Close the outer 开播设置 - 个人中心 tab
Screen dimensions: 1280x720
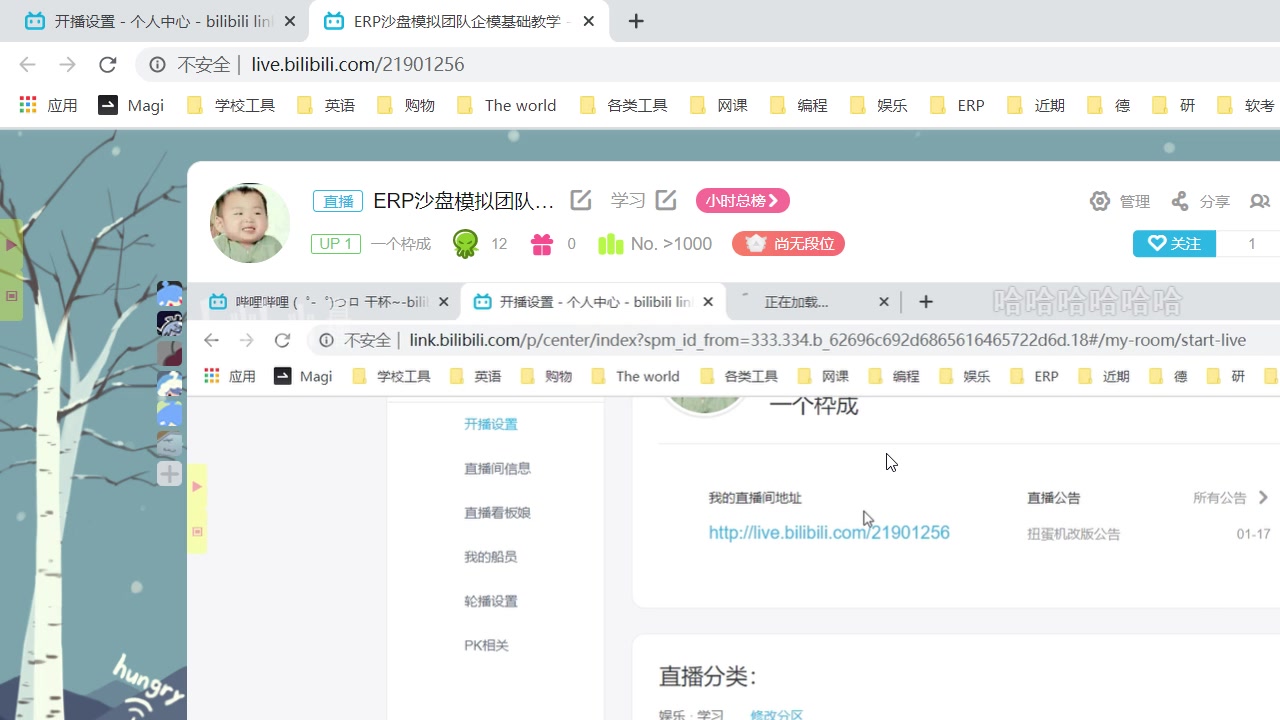coord(289,21)
